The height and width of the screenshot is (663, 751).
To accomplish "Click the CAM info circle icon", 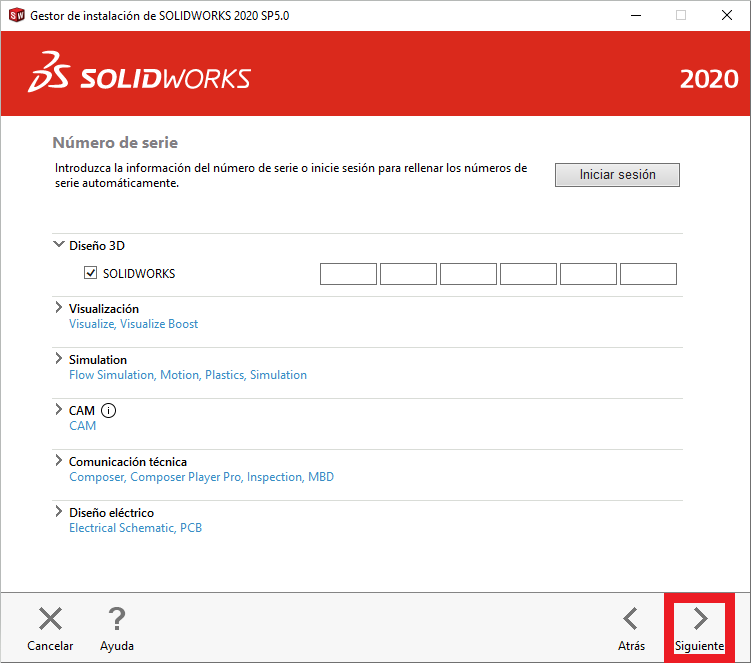I will pyautogui.click(x=109, y=411).
